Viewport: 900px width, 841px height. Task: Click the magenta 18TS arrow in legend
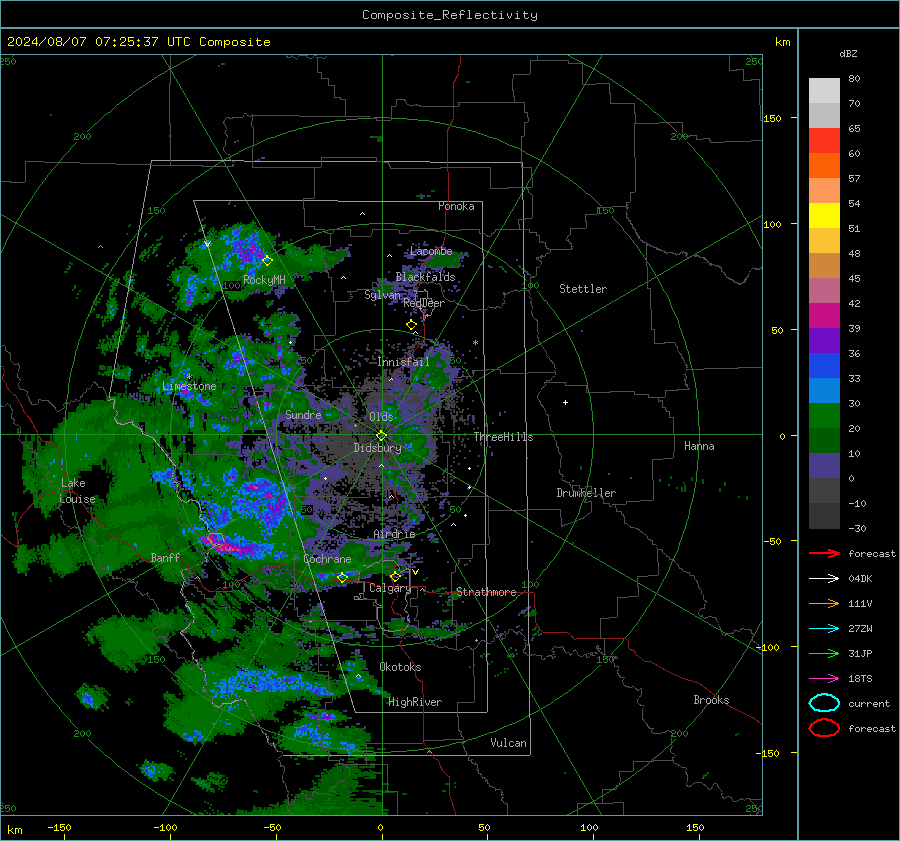tap(824, 679)
